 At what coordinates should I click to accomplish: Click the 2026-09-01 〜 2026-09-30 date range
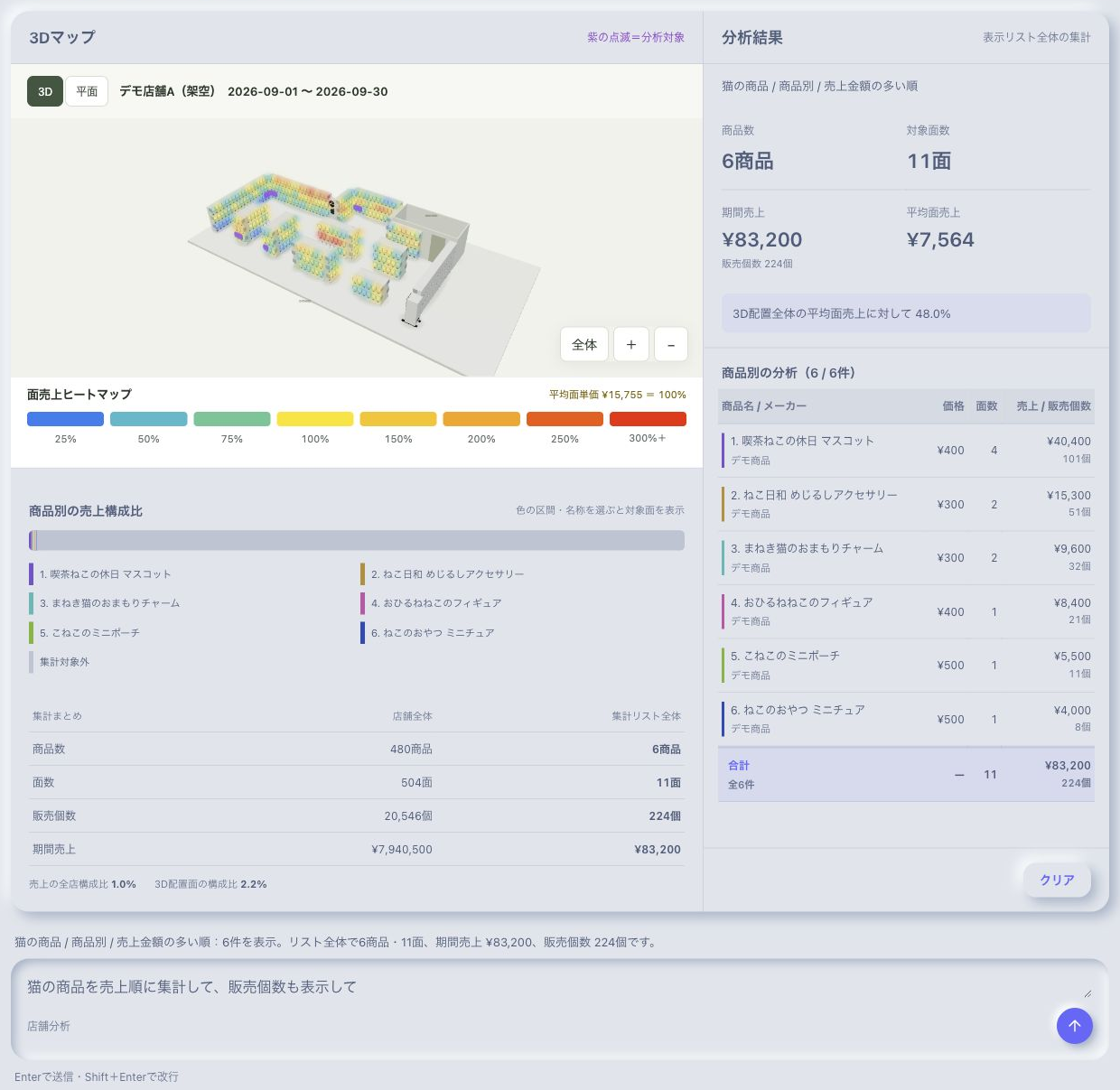tap(308, 91)
